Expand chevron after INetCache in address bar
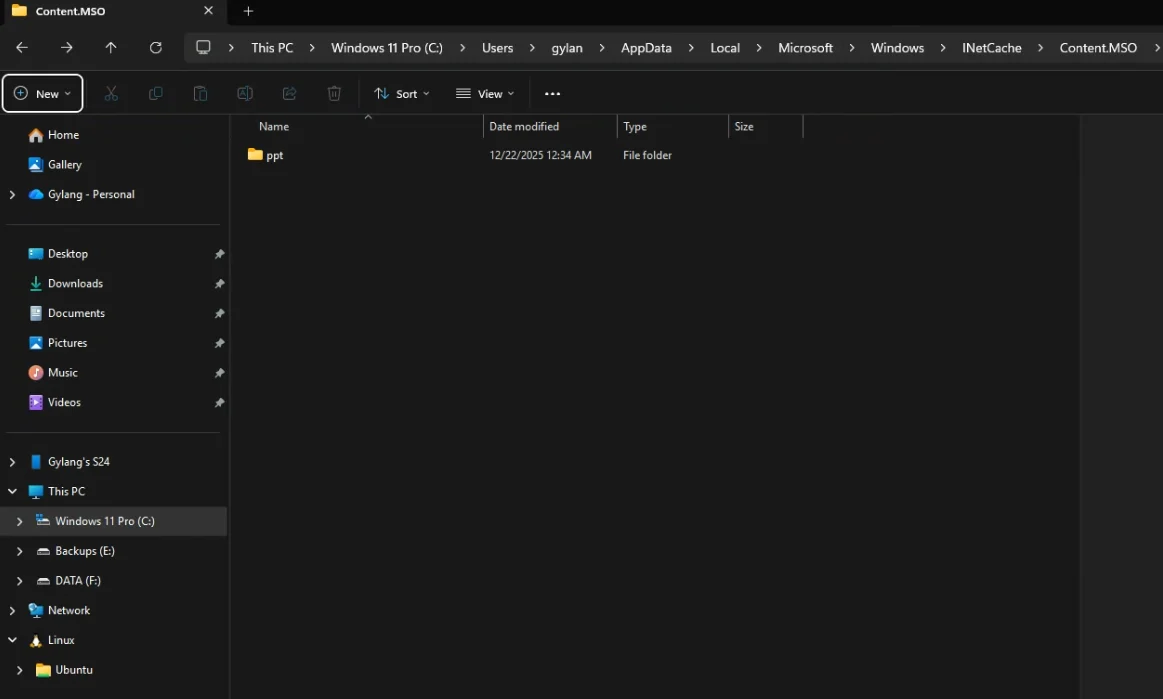 click(x=1040, y=47)
